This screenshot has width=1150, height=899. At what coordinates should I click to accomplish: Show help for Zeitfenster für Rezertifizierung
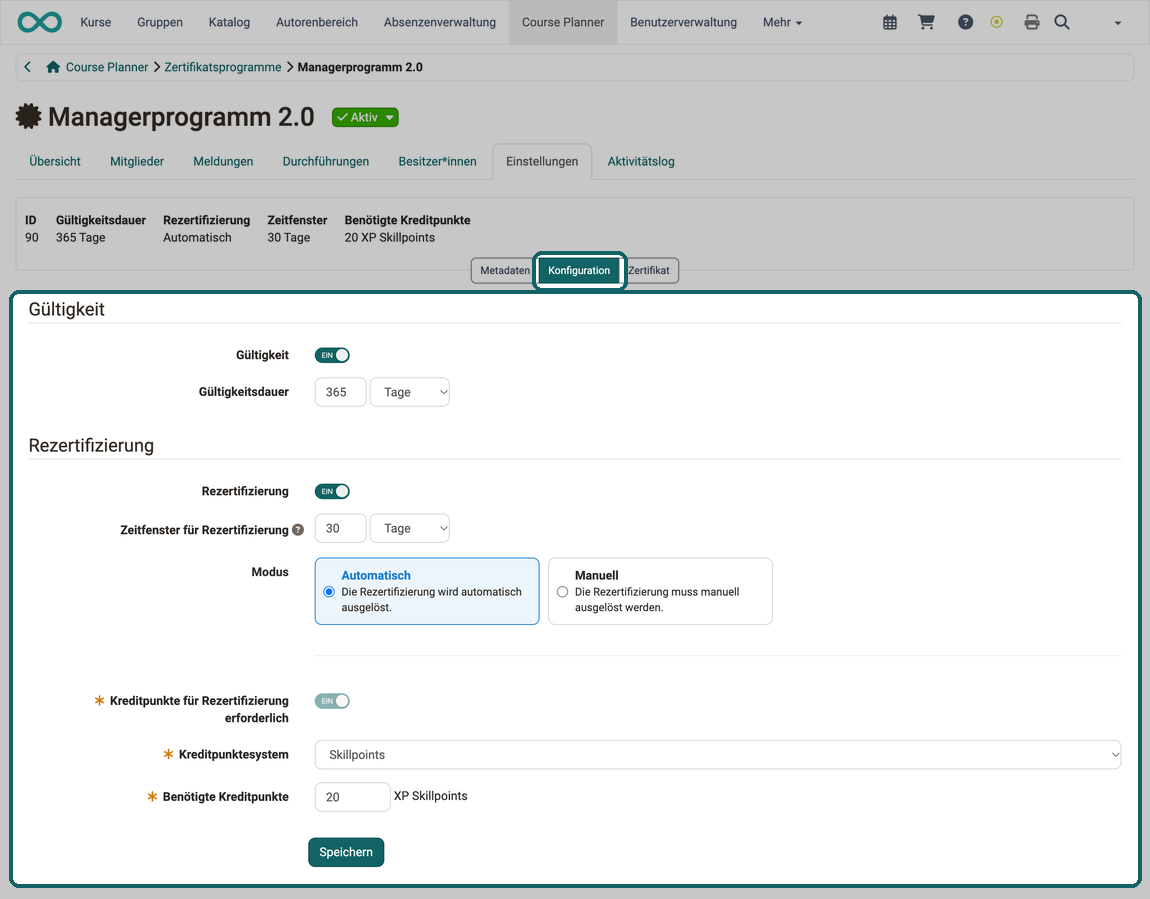(x=298, y=529)
